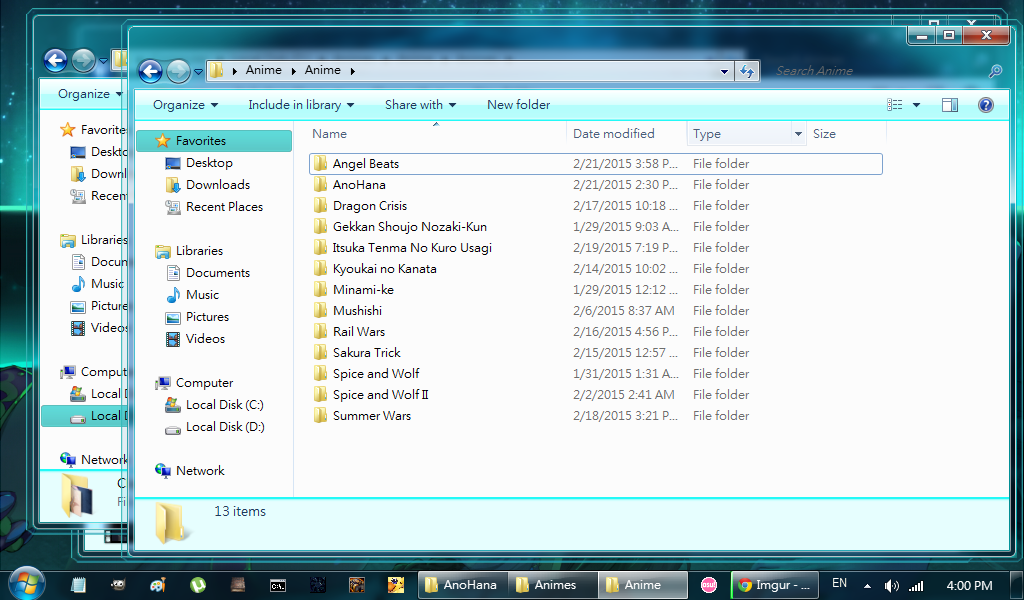Open the Share with dropdown
1024x600 pixels.
420,105
